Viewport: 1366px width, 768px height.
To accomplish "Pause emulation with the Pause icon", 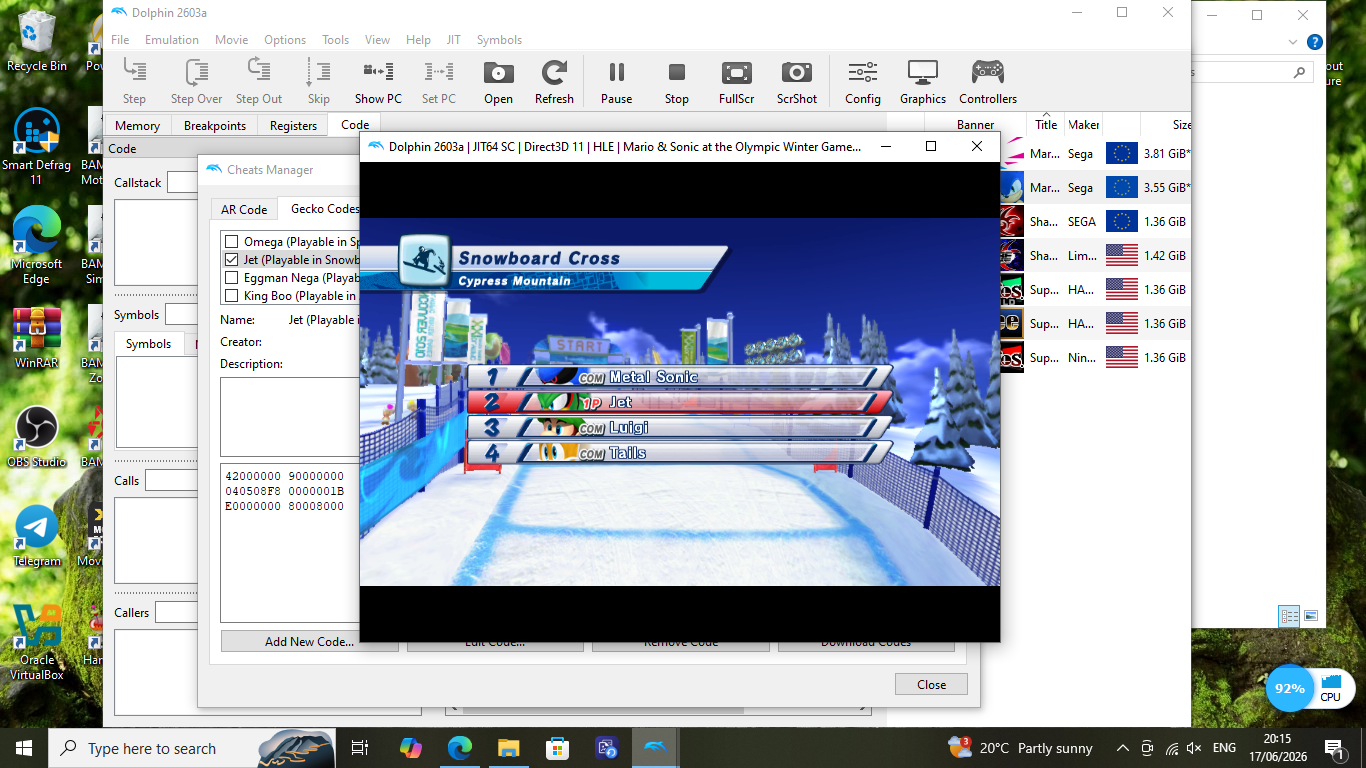I will click(x=616, y=81).
